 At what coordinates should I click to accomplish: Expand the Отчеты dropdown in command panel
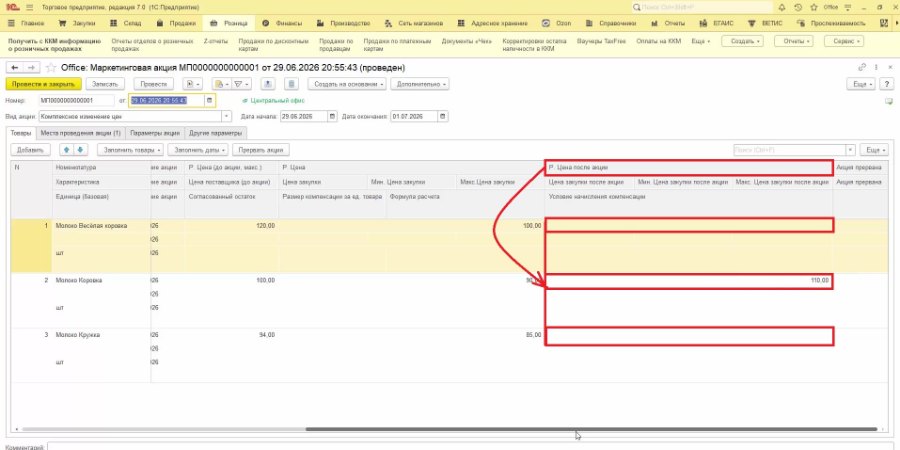coord(794,41)
